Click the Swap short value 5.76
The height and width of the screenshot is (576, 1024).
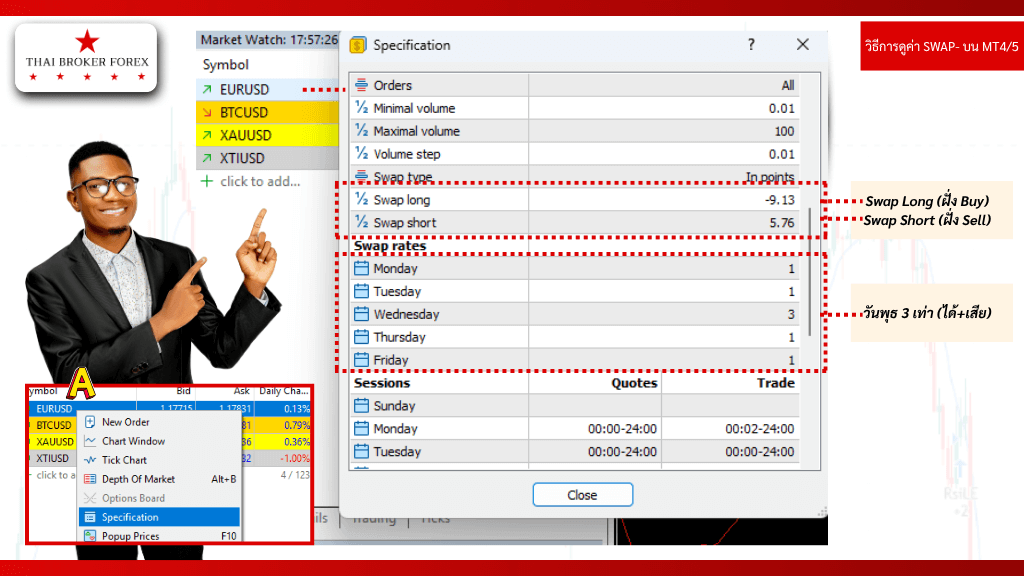pyautogui.click(x=782, y=223)
